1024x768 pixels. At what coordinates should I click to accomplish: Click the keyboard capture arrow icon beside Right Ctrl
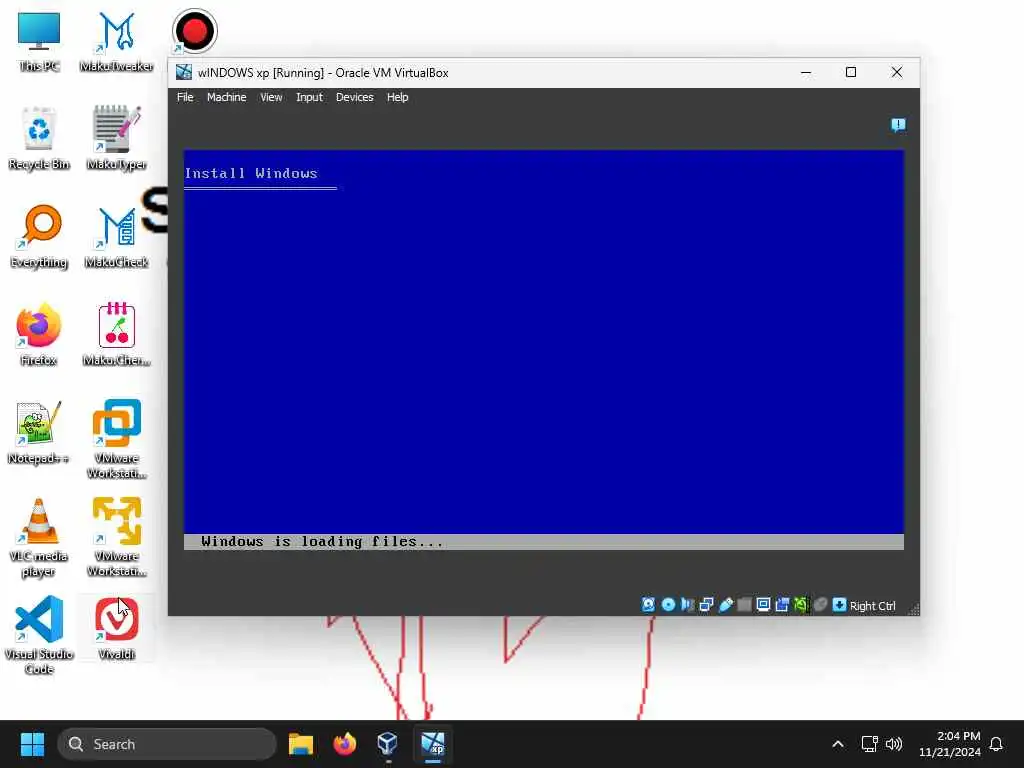pyautogui.click(x=839, y=605)
